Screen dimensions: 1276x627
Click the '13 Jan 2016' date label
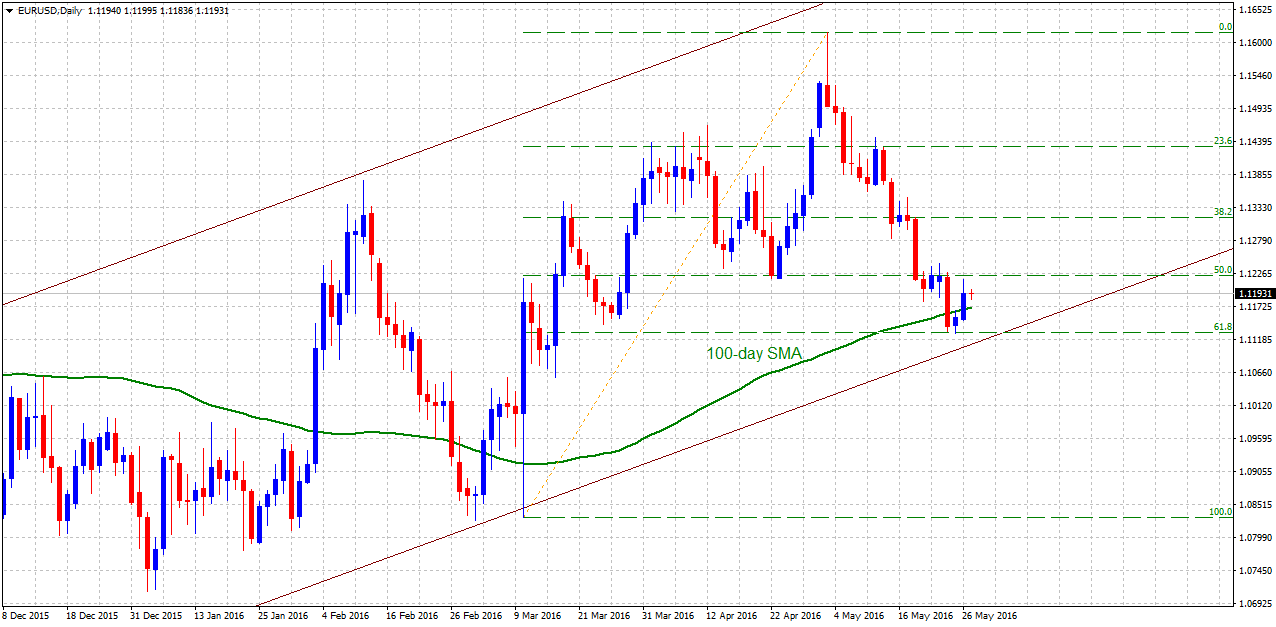click(219, 616)
